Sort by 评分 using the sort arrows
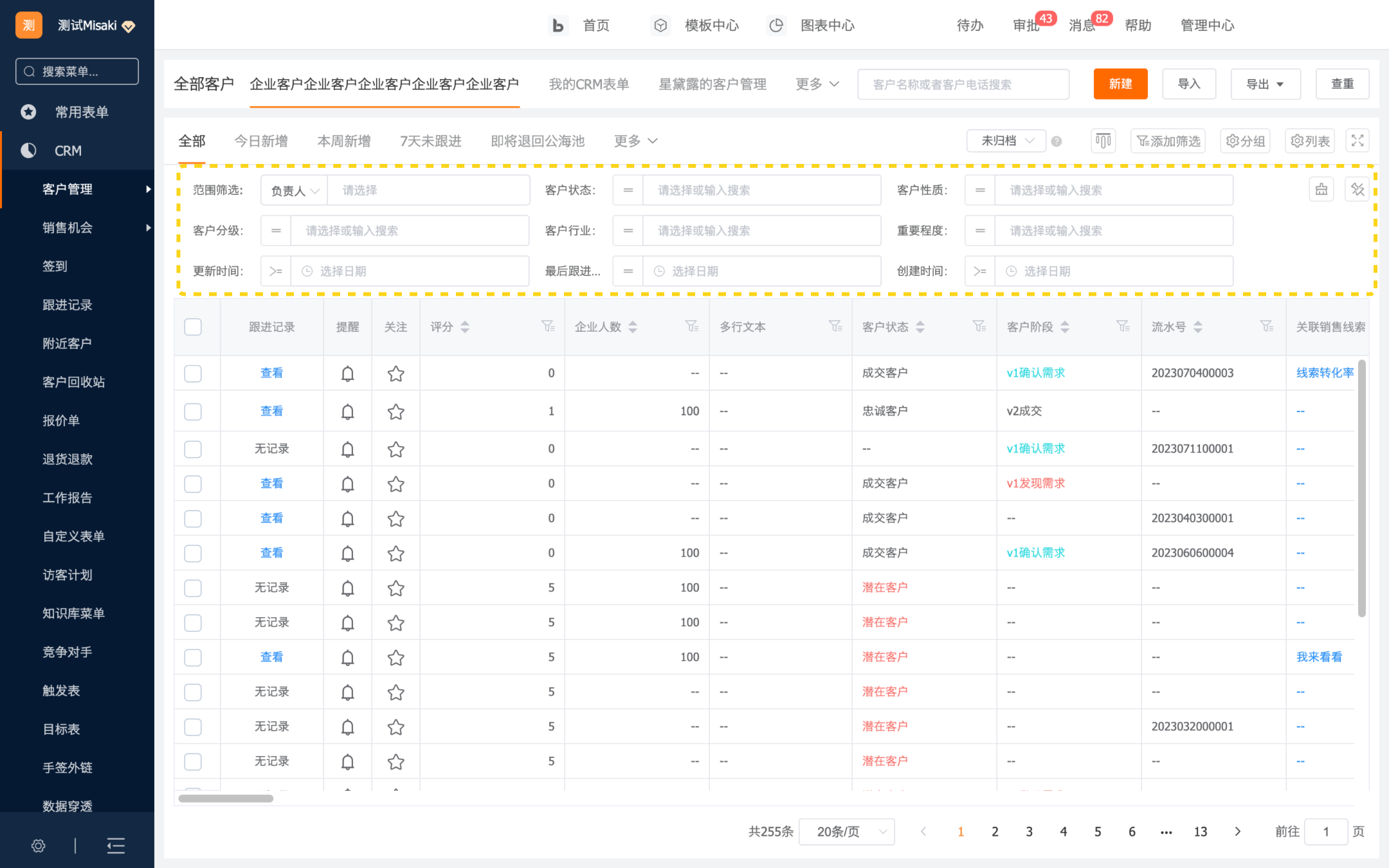 tap(465, 327)
